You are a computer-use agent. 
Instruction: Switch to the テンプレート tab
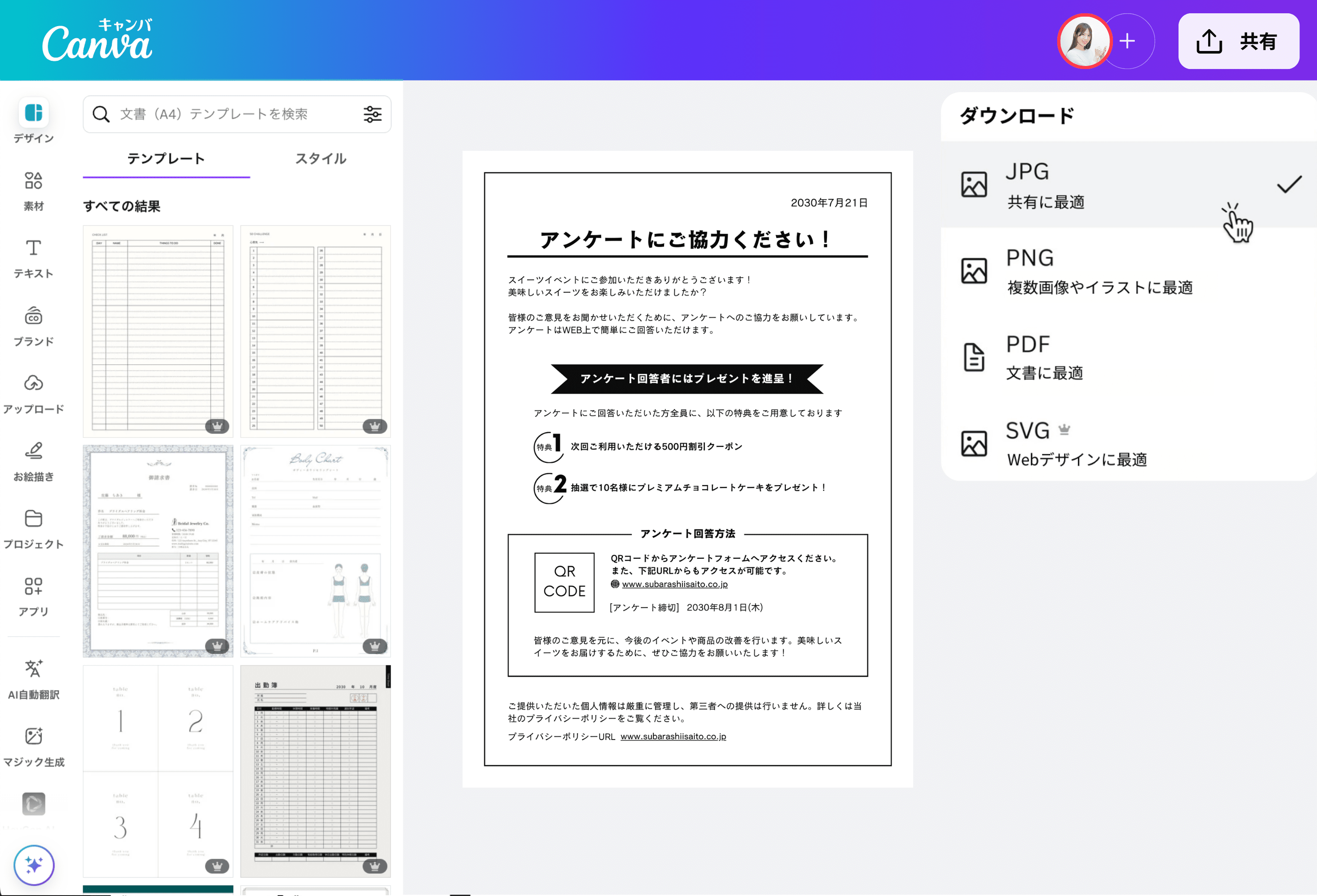[x=166, y=159]
